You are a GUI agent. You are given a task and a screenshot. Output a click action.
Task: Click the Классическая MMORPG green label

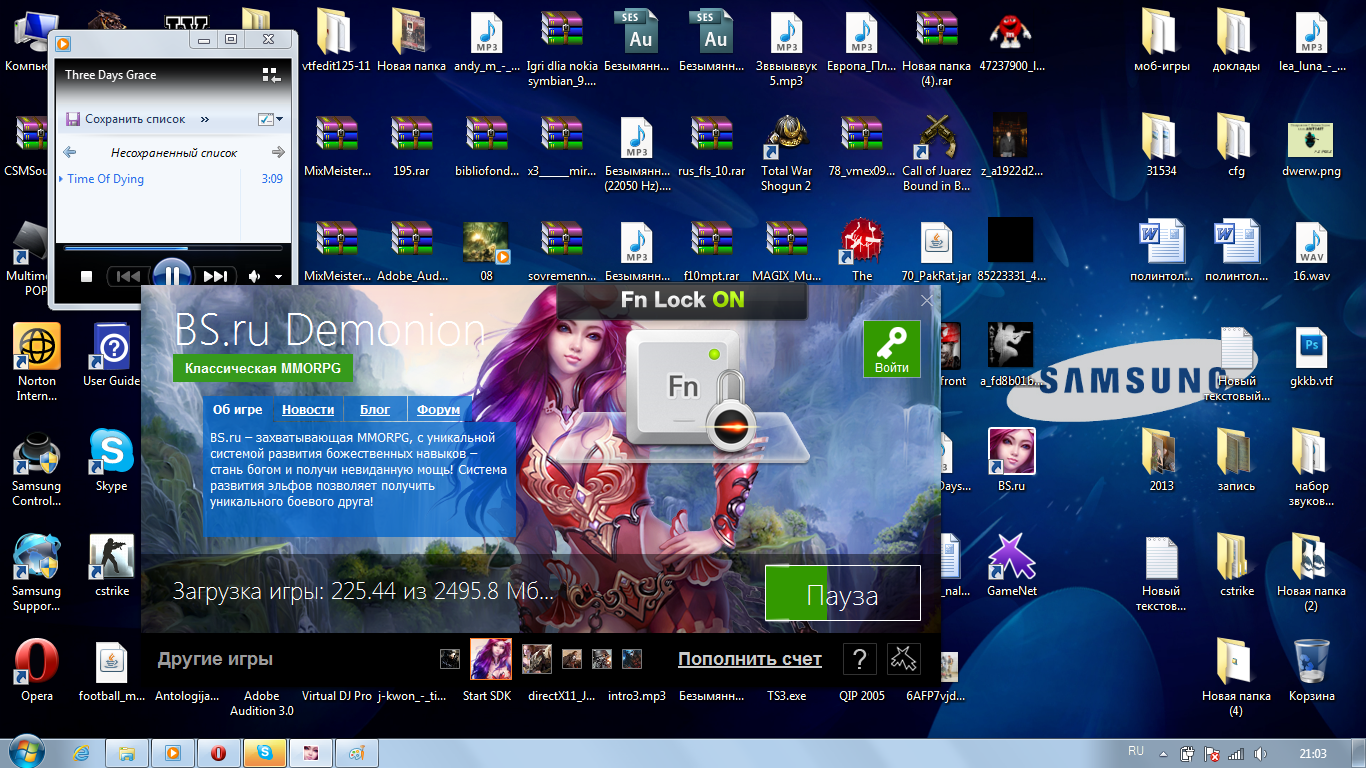(x=263, y=368)
